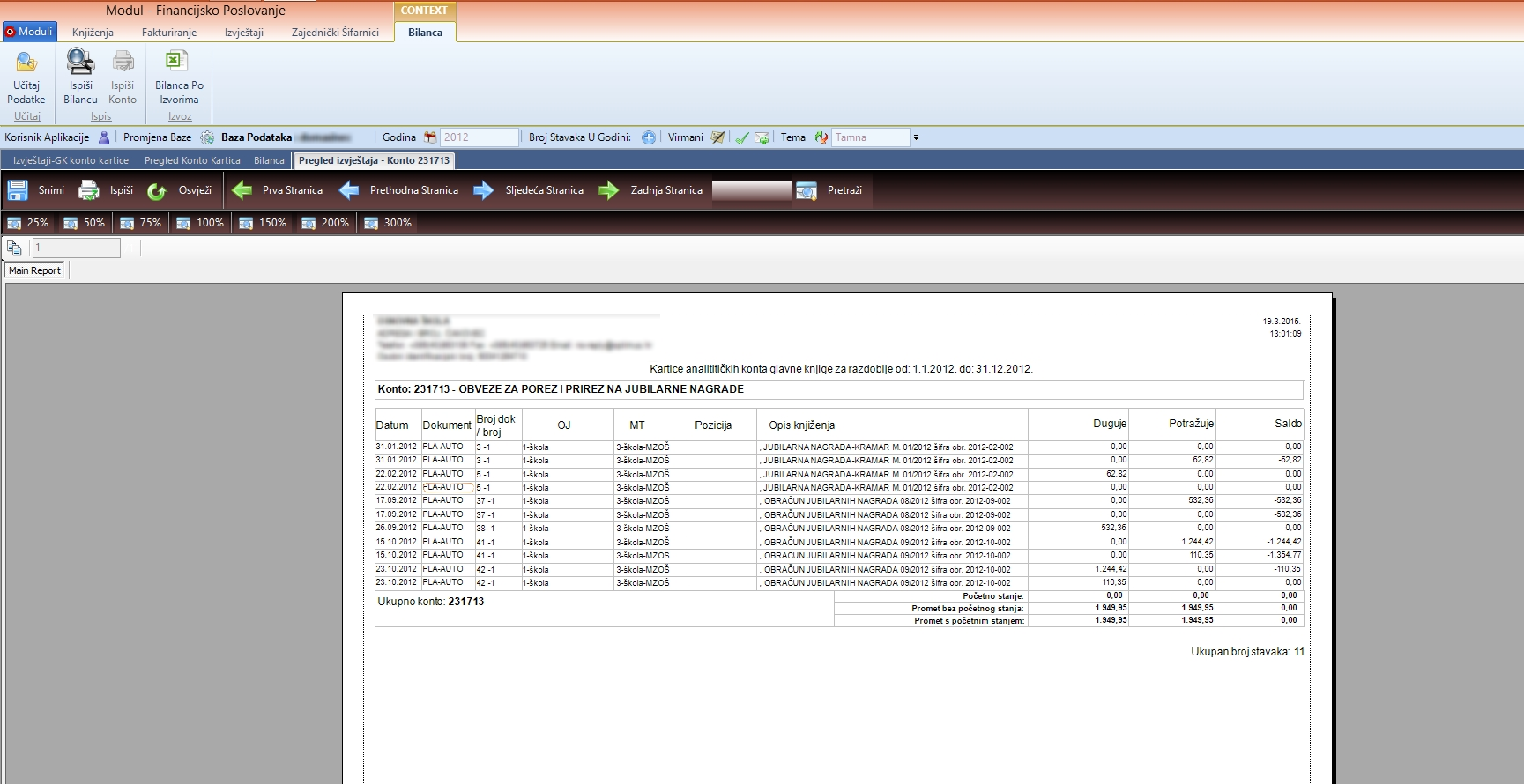Set zoom to 150%
Image resolution: width=1524 pixels, height=784 pixels.
263,223
